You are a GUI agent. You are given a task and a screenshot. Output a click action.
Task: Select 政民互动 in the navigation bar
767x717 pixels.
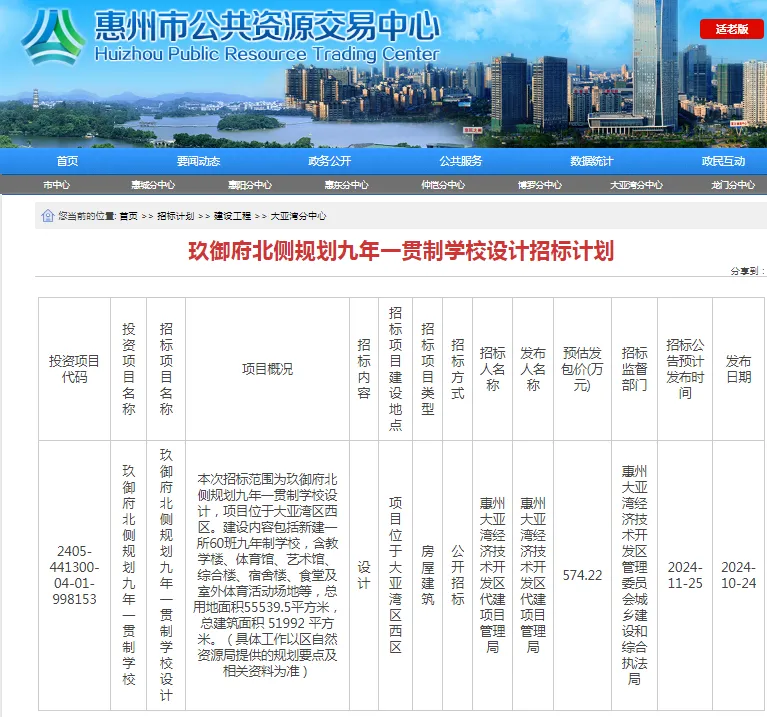tap(722, 161)
